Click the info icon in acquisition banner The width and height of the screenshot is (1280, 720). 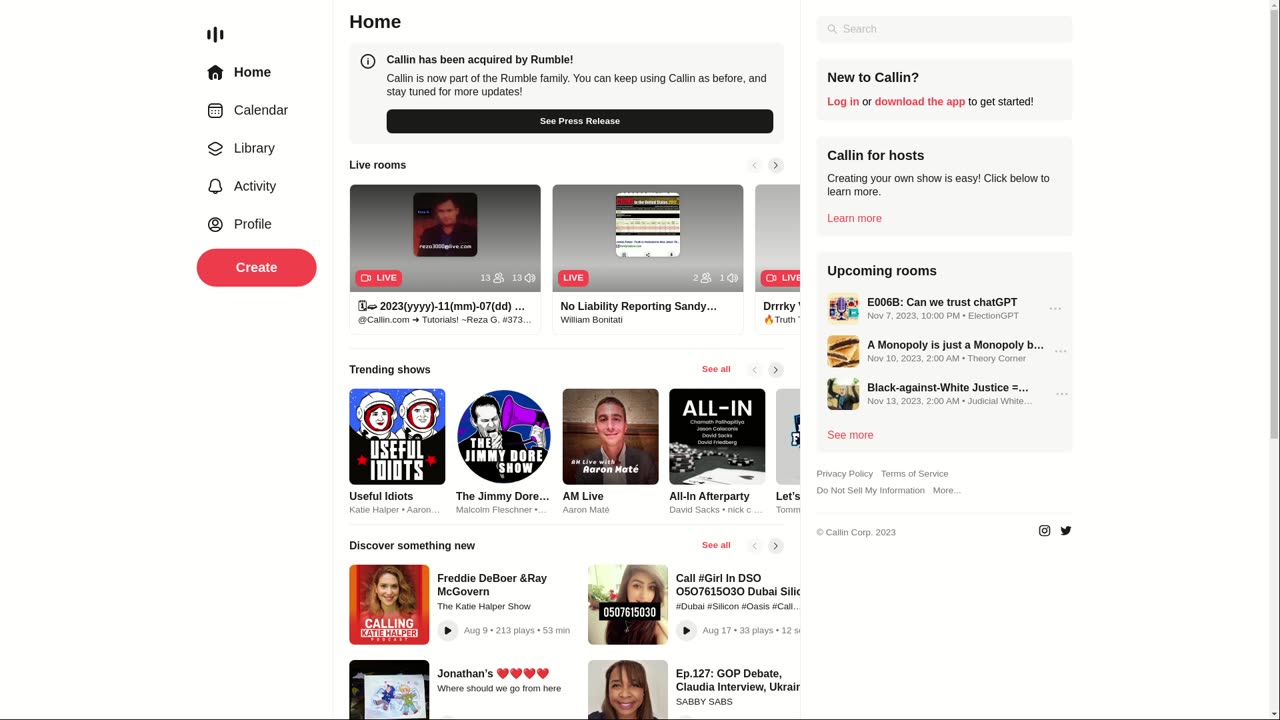368,61
